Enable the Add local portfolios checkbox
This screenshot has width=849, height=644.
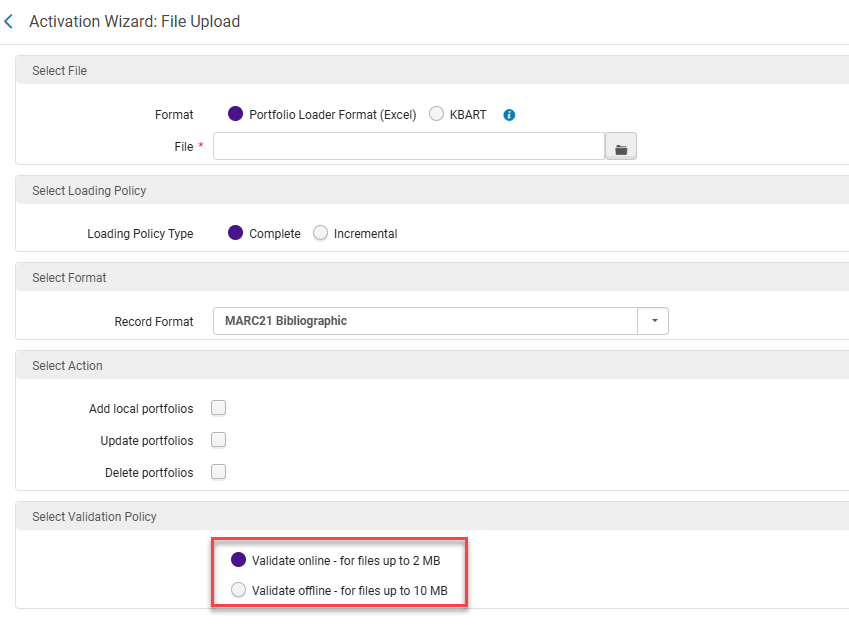218,408
